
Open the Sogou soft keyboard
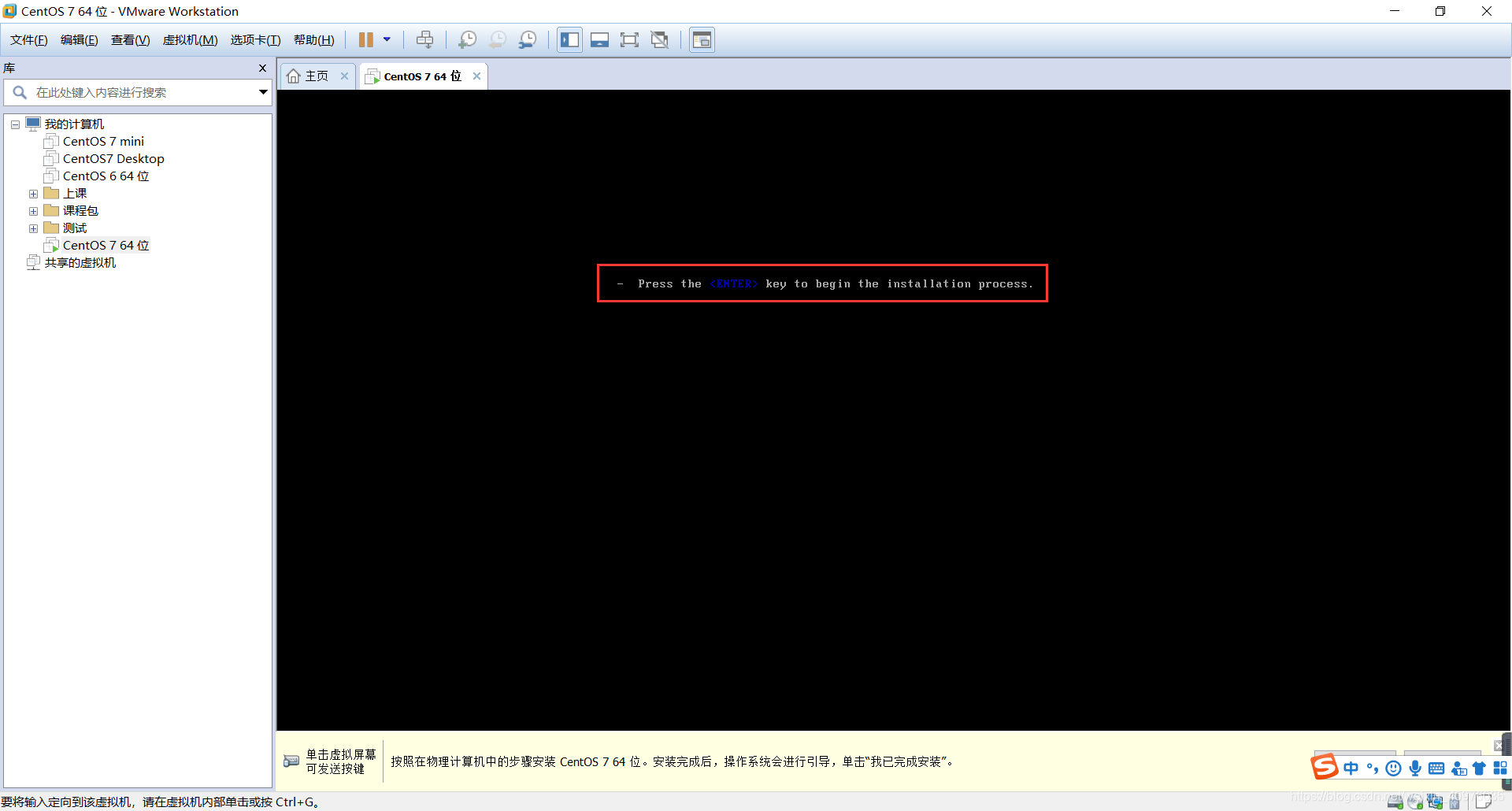point(1436,768)
